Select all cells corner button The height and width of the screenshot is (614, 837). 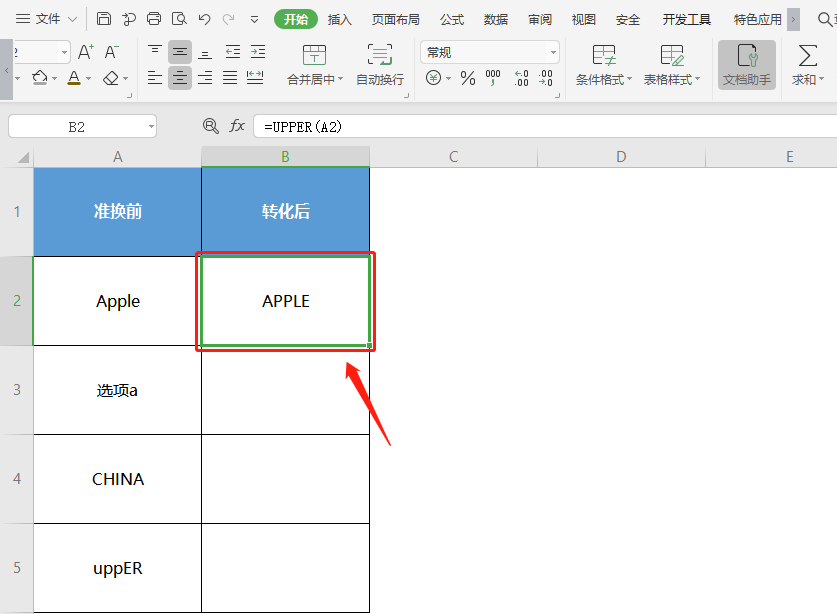(23, 158)
